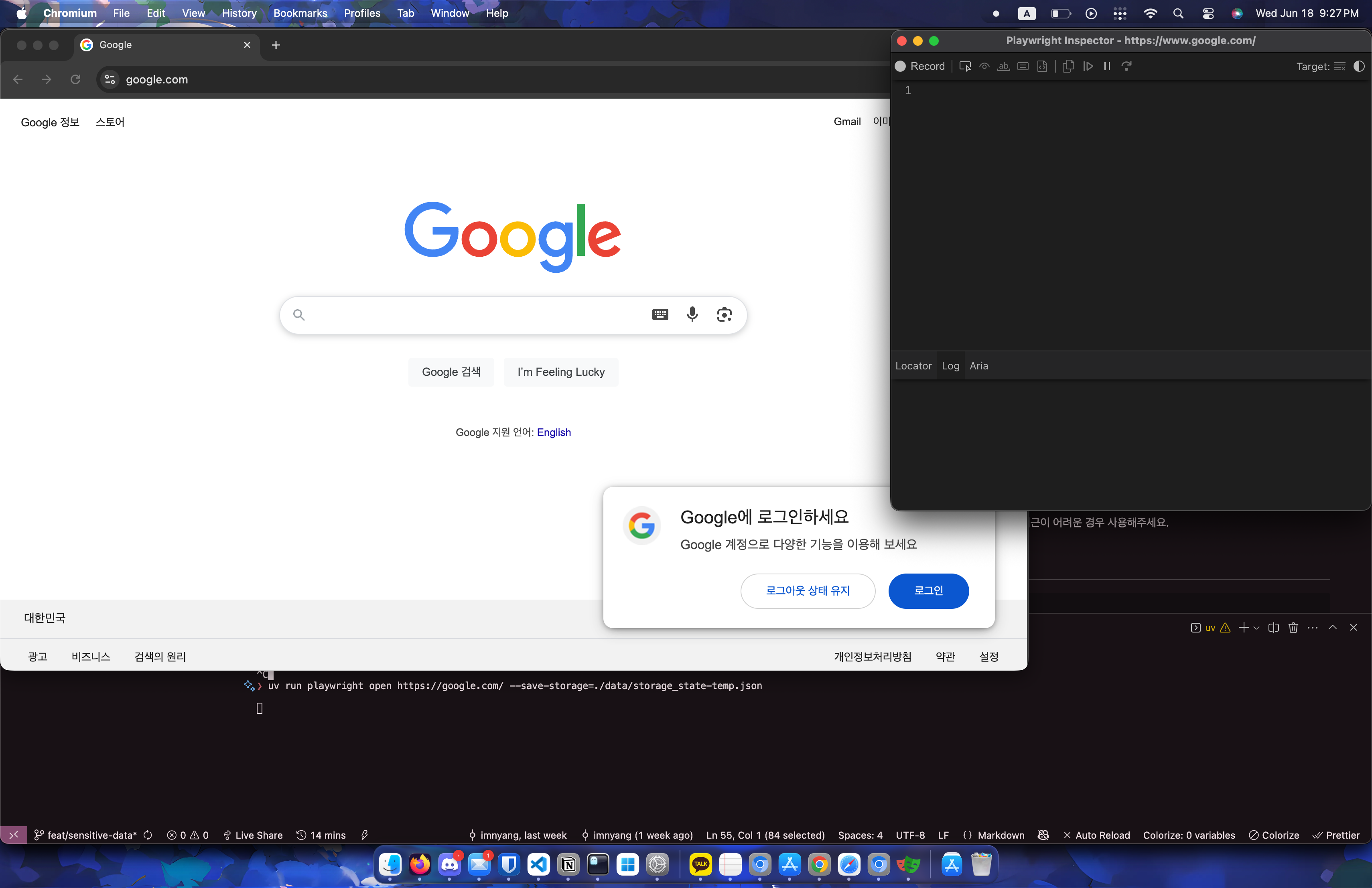Open the Google 정보 link
The width and height of the screenshot is (1372, 888).
pyautogui.click(x=50, y=122)
